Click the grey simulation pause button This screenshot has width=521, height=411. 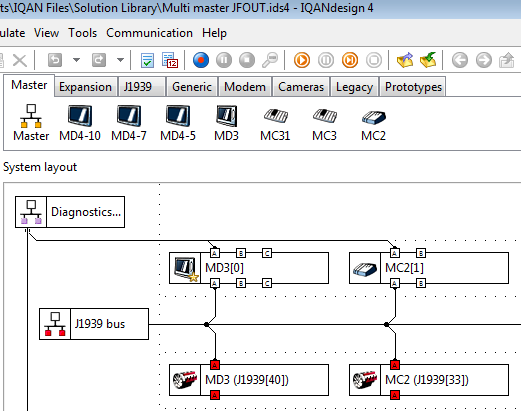[326, 60]
